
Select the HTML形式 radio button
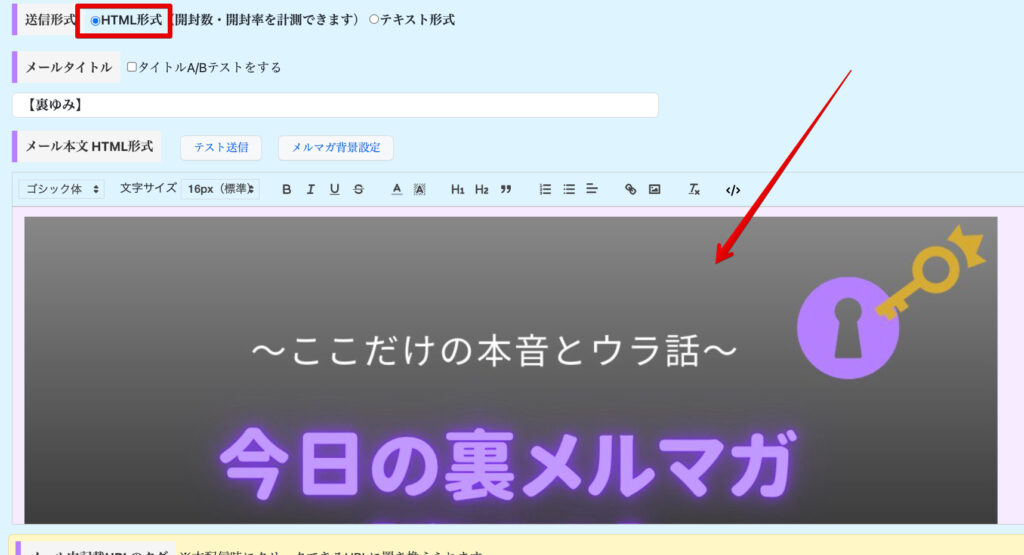96,20
